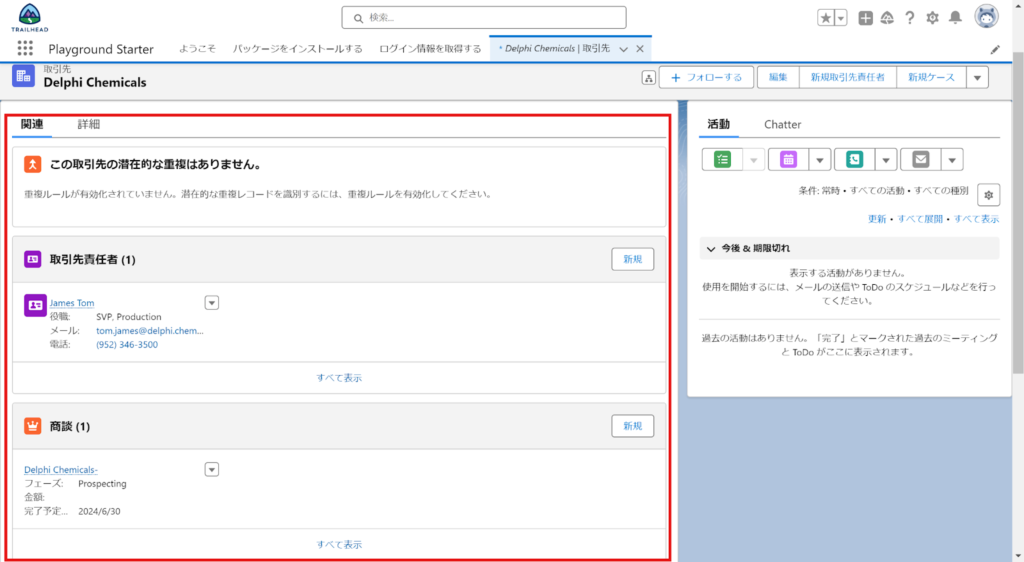Open the Delphi Chemicals- opportunity link
The width and height of the screenshot is (1024, 562).
pos(60,469)
